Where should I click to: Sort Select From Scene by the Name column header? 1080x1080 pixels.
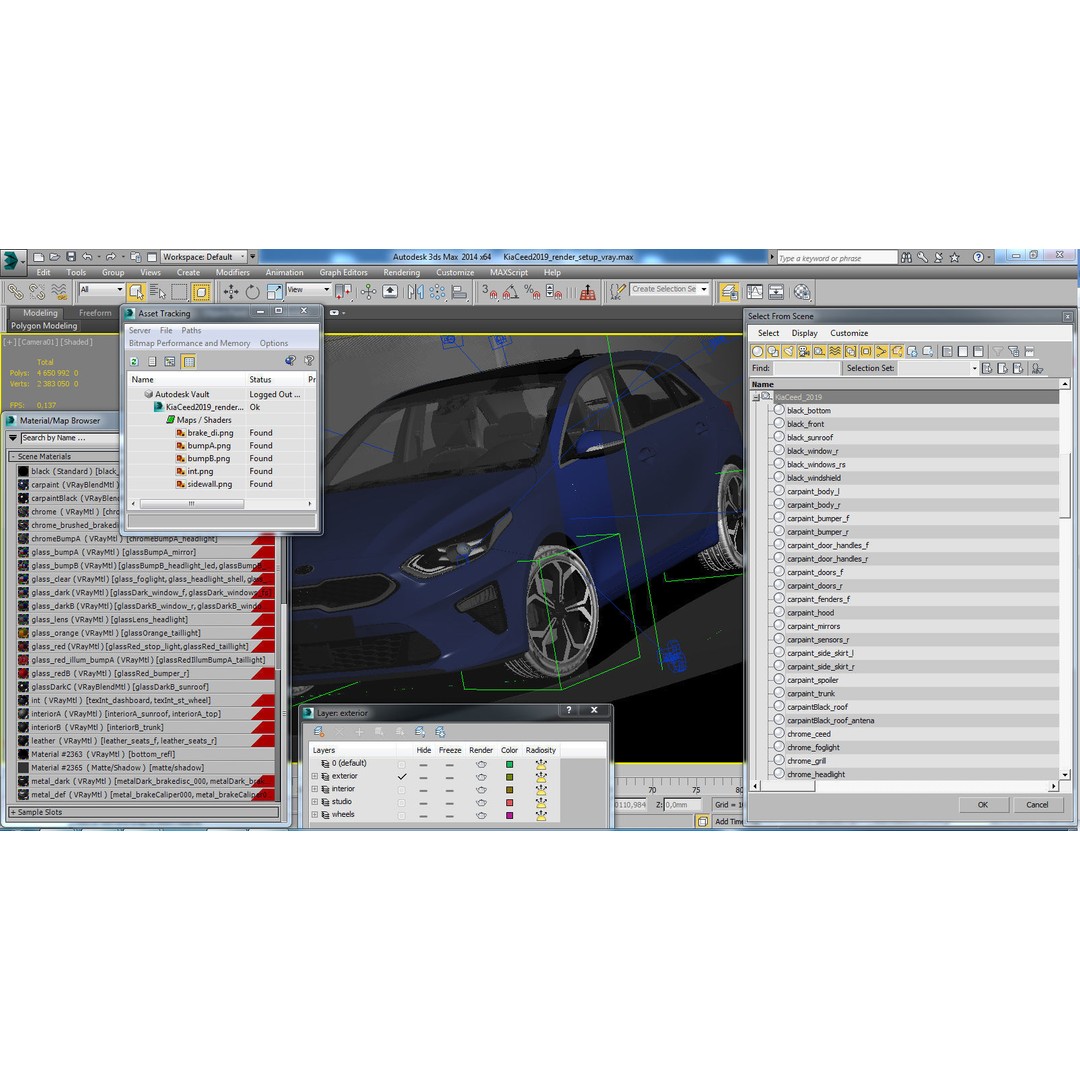[x=904, y=384]
